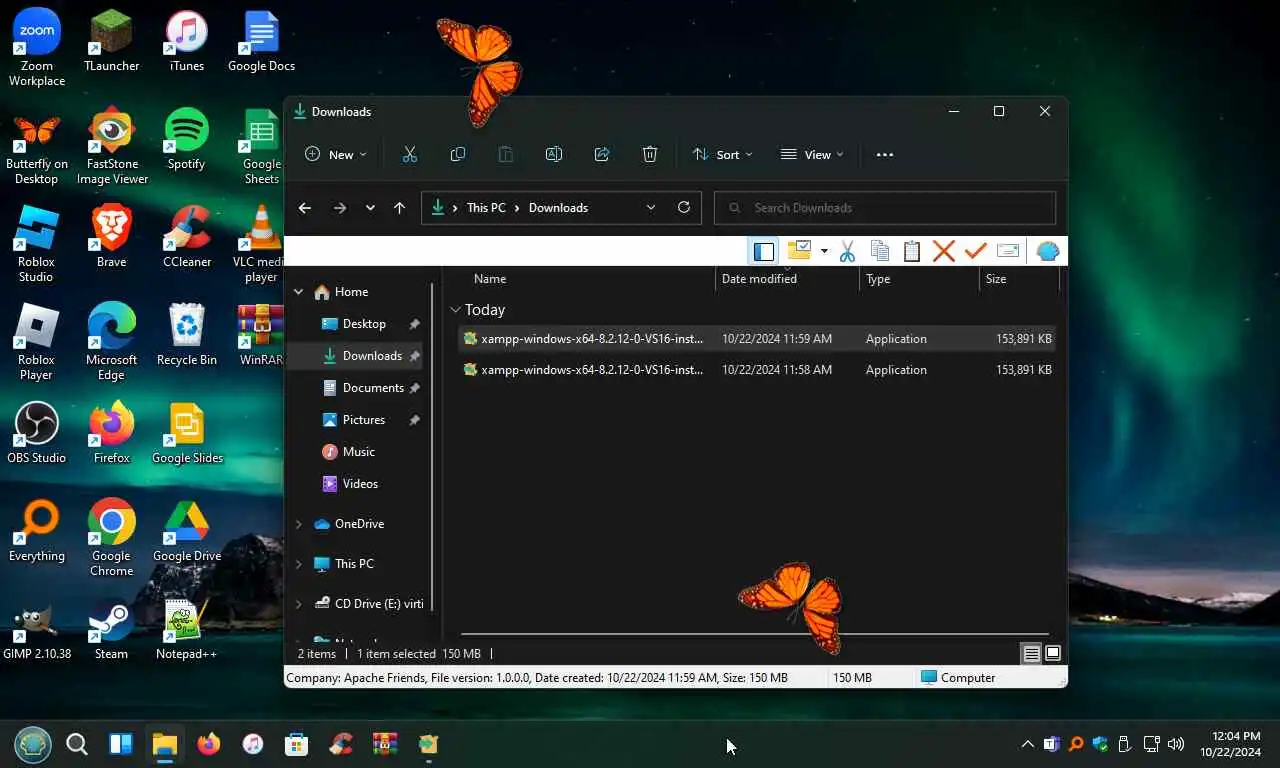Open the Start menu shell button
Viewport: 1280px width, 768px height.
[x=31, y=744]
